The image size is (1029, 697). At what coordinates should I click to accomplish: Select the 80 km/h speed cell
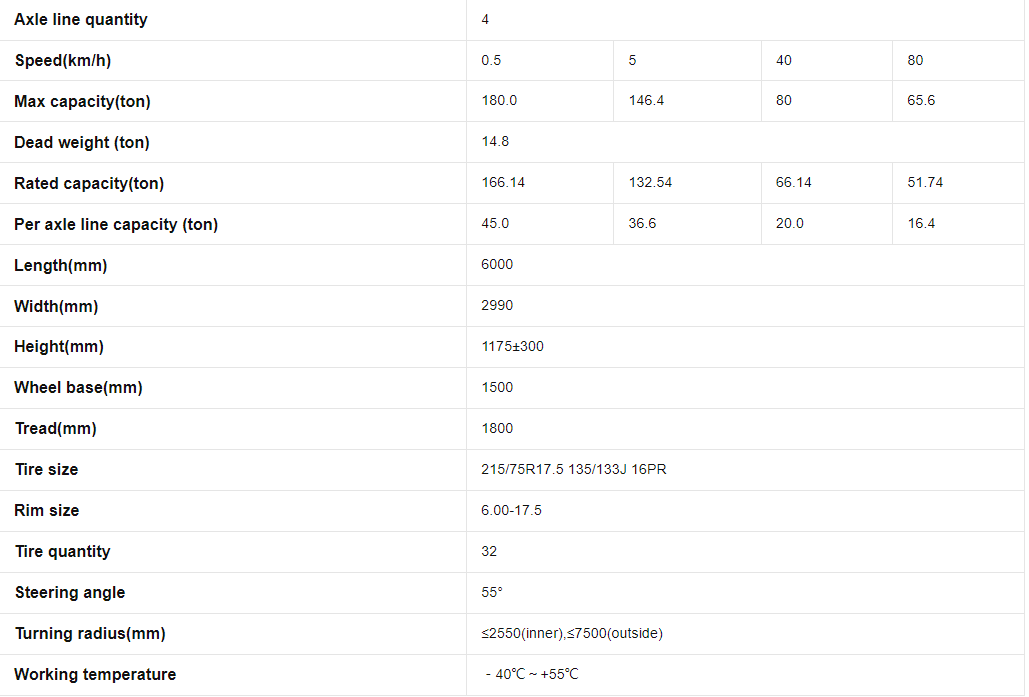[915, 60]
